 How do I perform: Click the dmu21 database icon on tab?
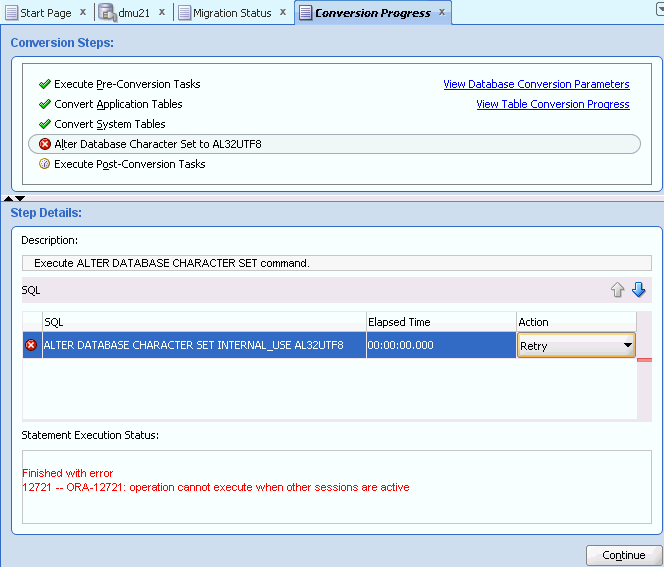pos(106,13)
